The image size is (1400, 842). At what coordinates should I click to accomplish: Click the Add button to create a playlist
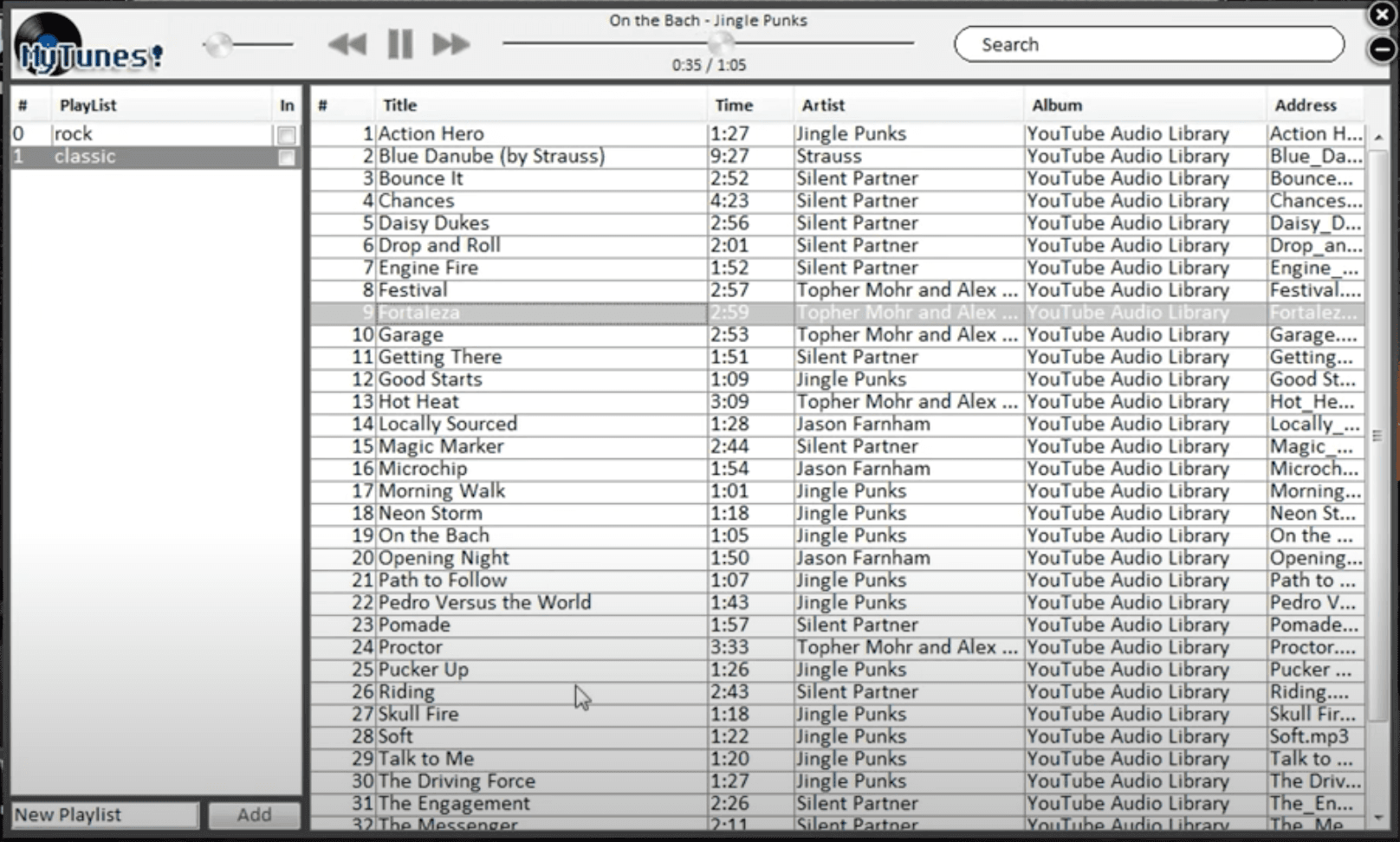coord(254,814)
